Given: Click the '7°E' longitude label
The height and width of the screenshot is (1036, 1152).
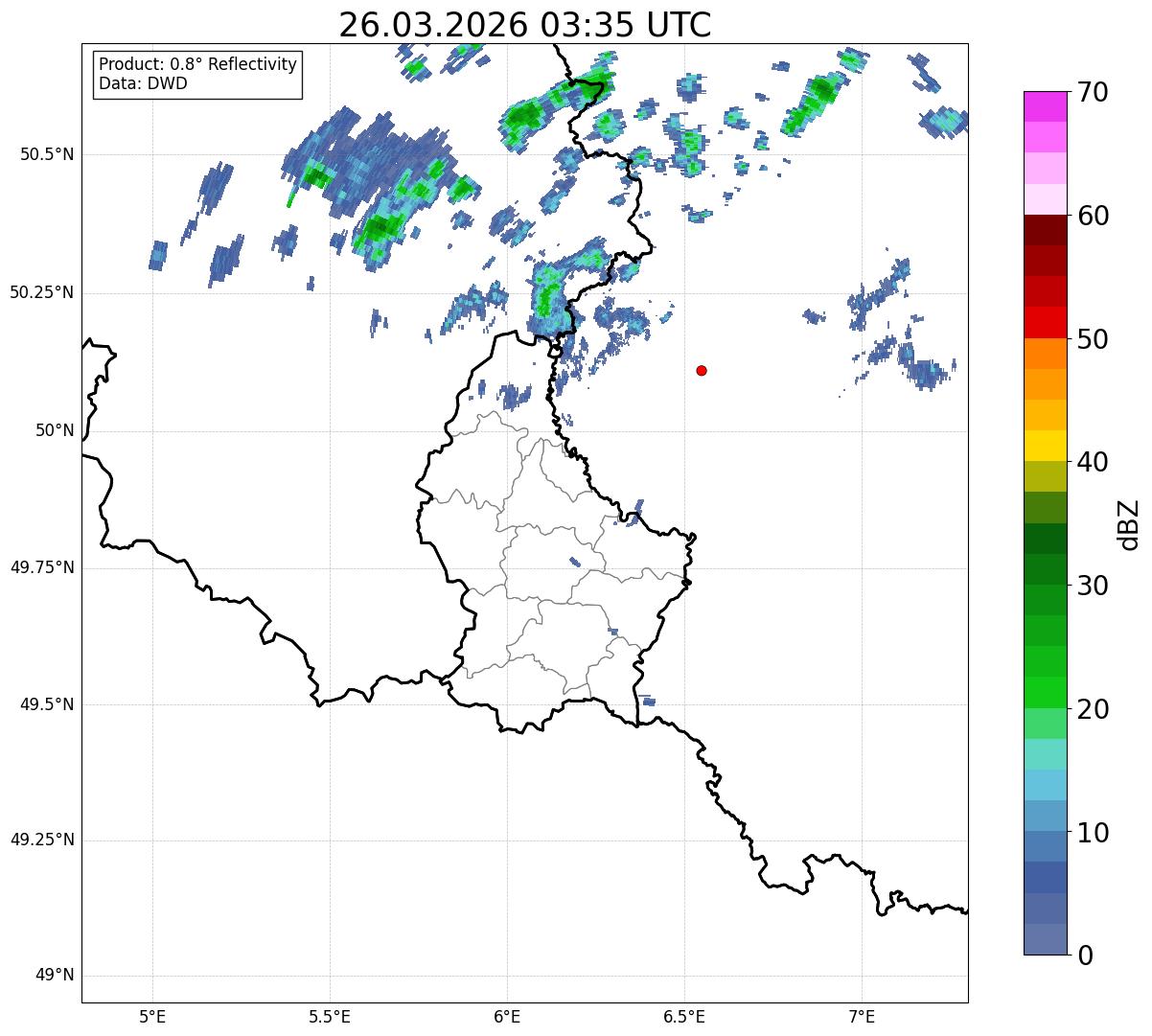Looking at the screenshot, I should coord(862,1016).
